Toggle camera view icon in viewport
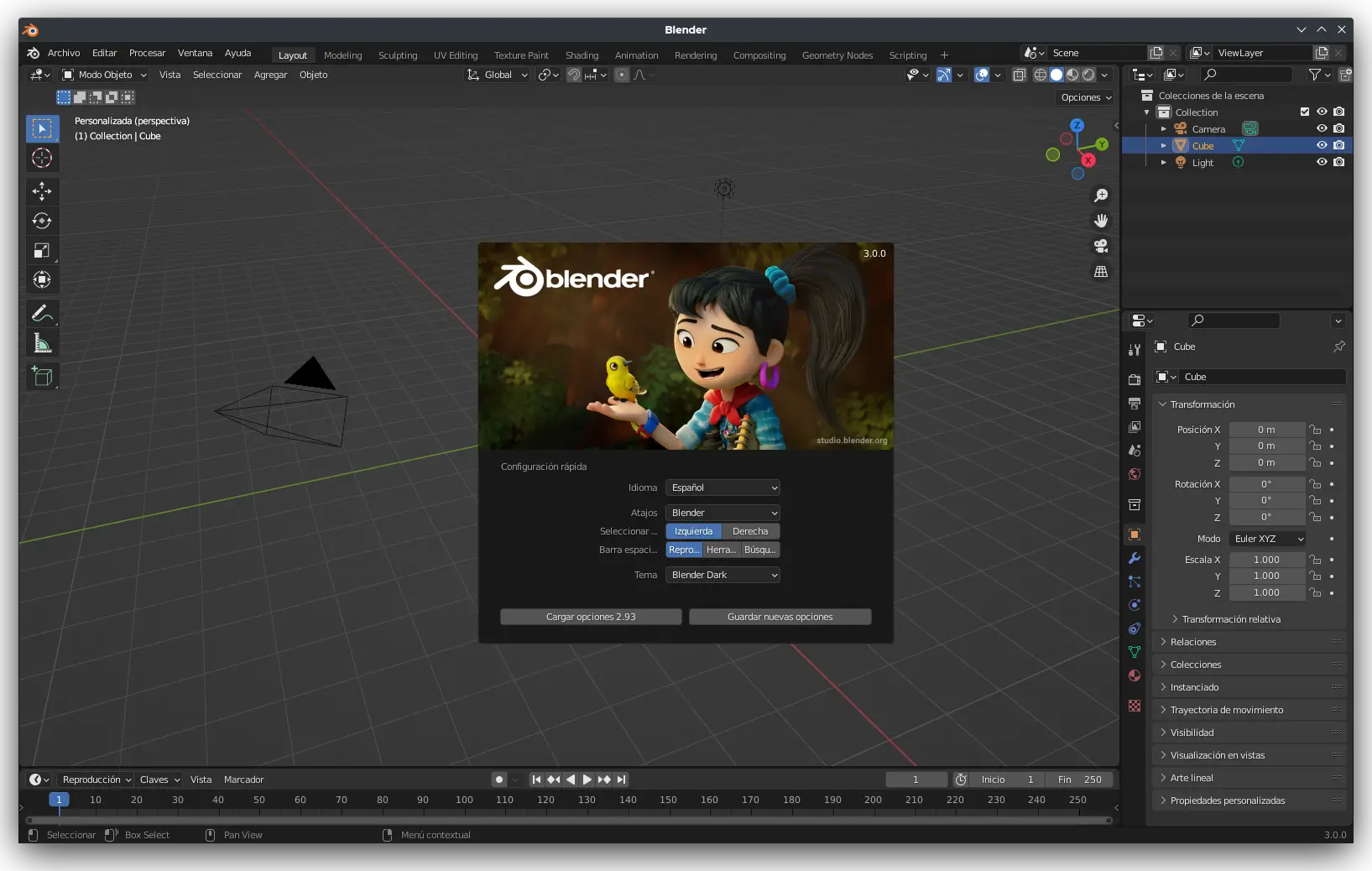This screenshot has width=1372, height=871. tap(1101, 246)
